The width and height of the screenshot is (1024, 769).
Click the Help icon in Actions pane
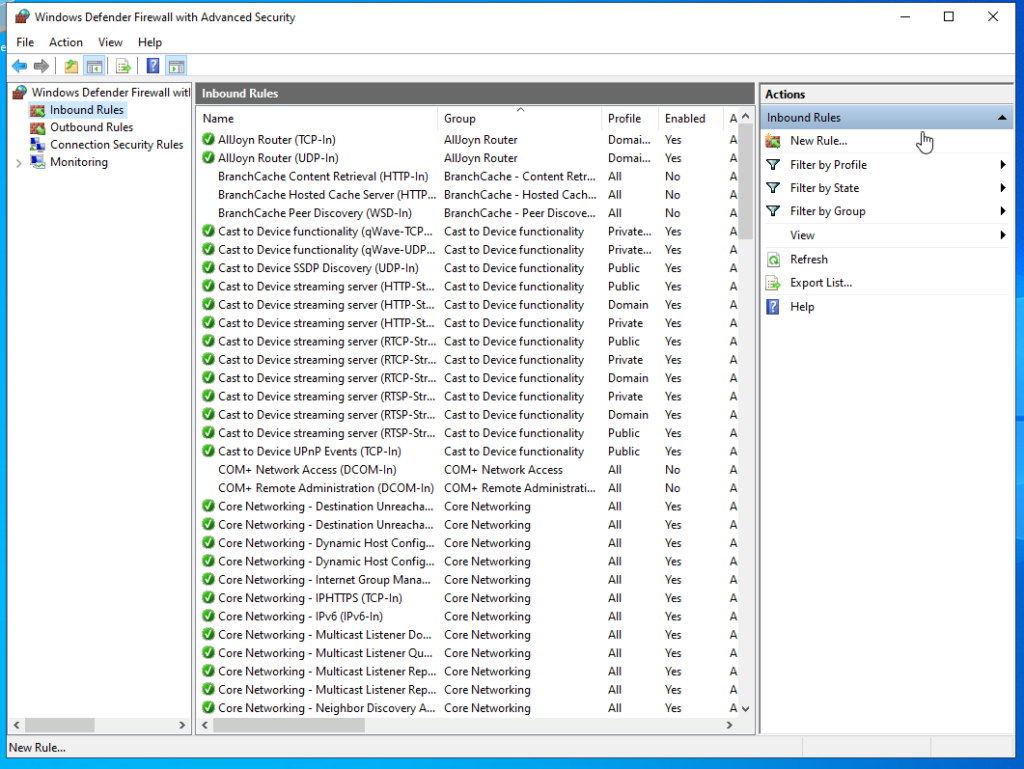point(773,307)
